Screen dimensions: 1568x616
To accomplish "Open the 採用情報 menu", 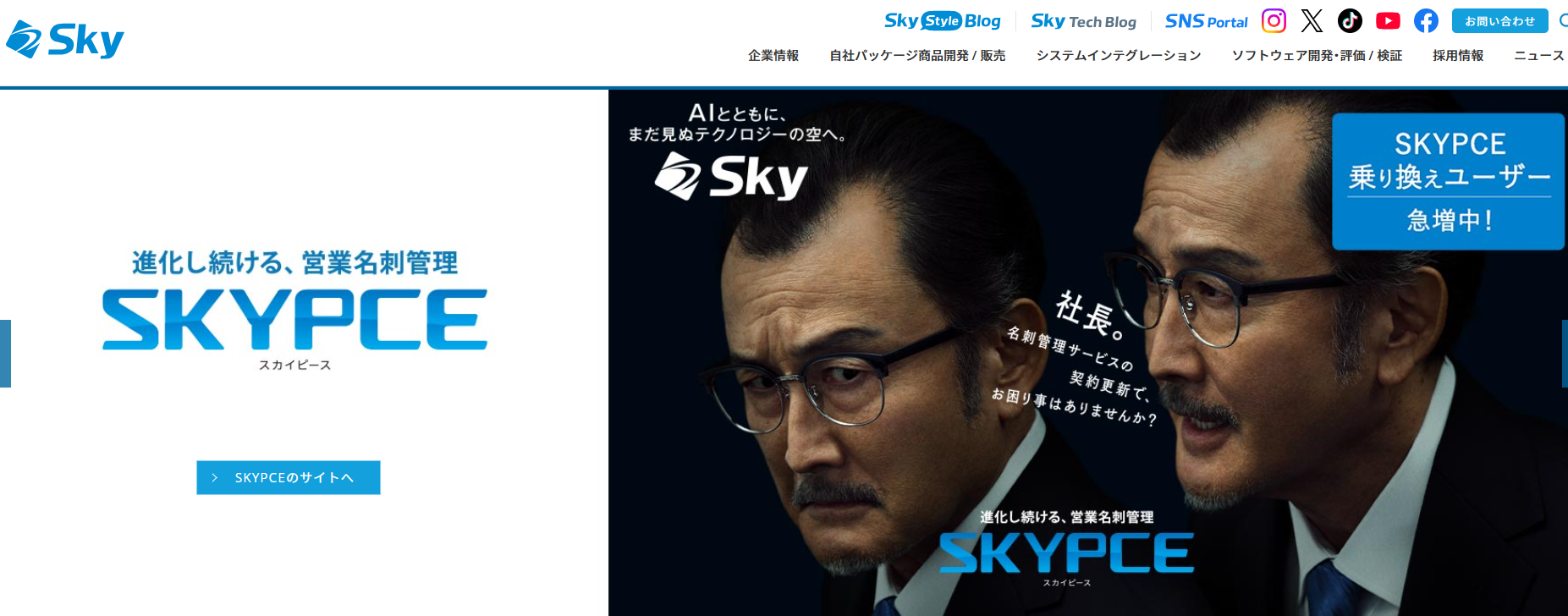I will click(1458, 56).
